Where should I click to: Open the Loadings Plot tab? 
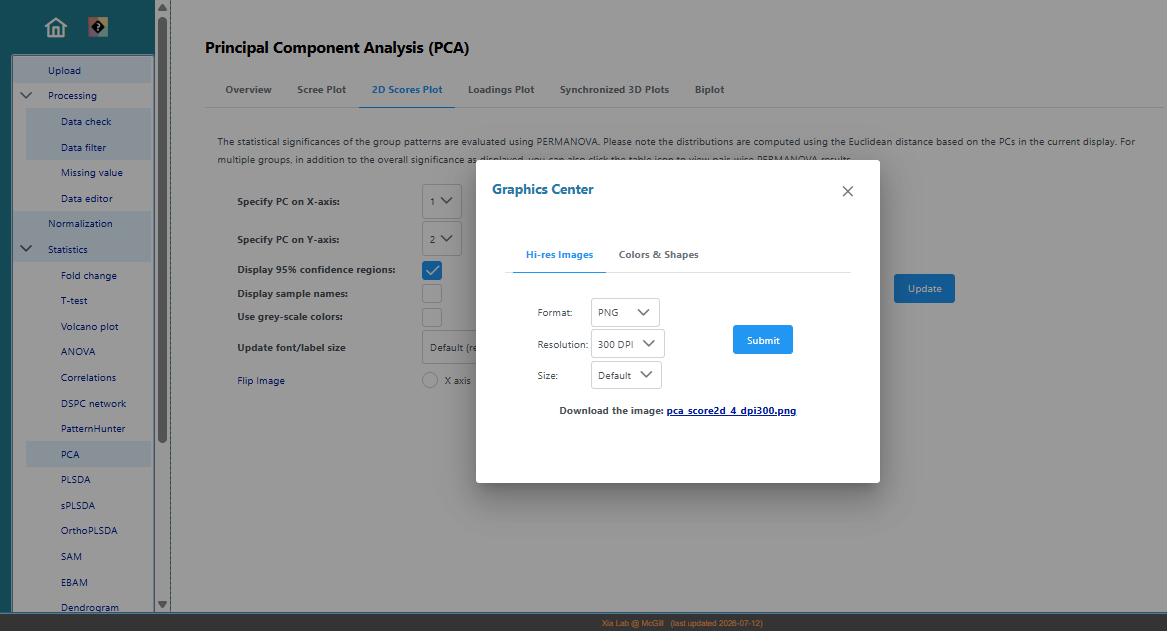point(501,89)
